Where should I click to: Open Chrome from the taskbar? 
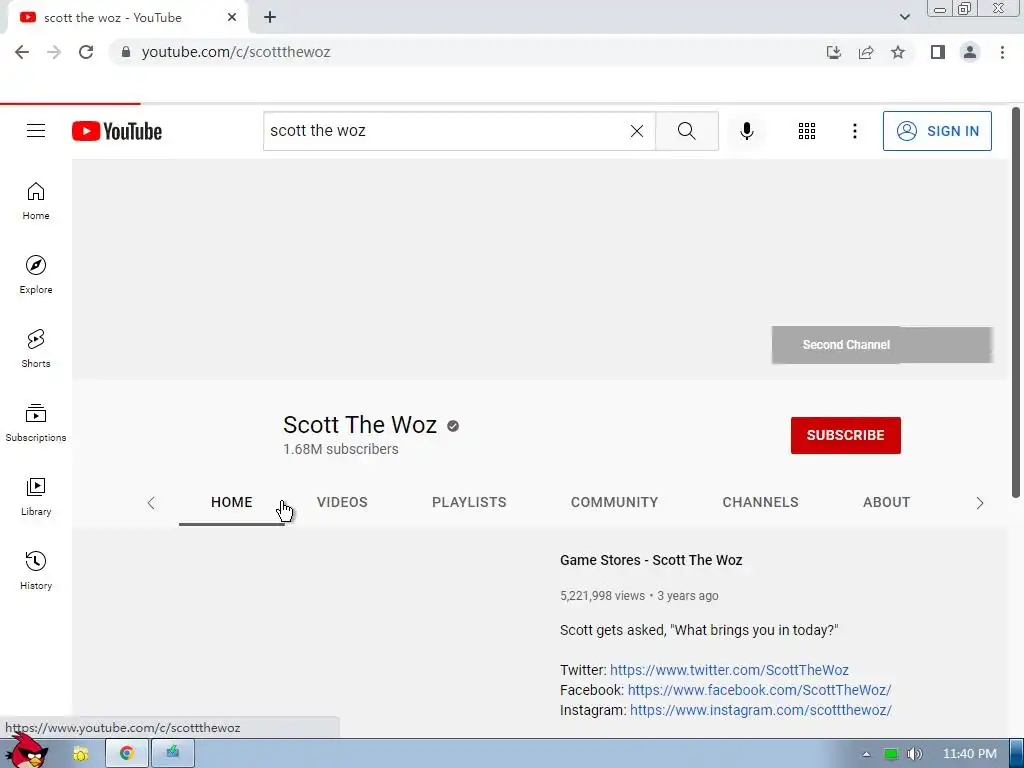pos(127,753)
